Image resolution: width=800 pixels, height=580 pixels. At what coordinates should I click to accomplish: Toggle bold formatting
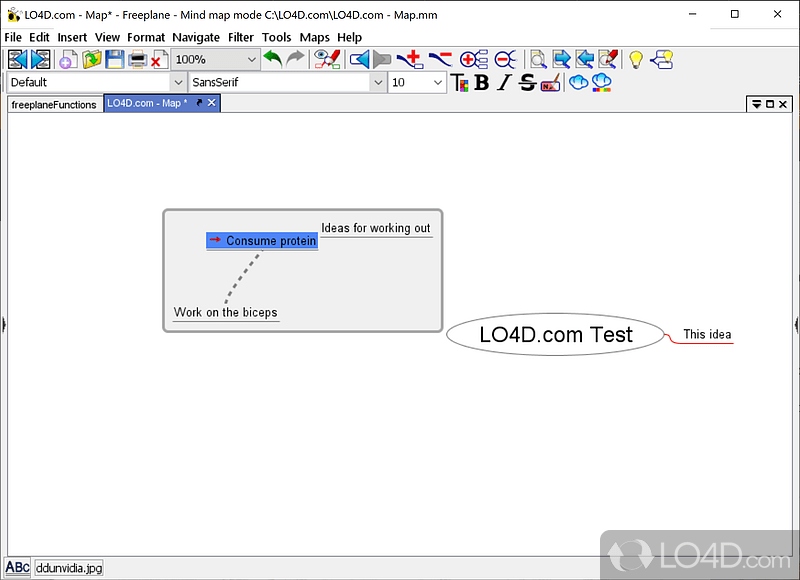pyautogui.click(x=482, y=83)
